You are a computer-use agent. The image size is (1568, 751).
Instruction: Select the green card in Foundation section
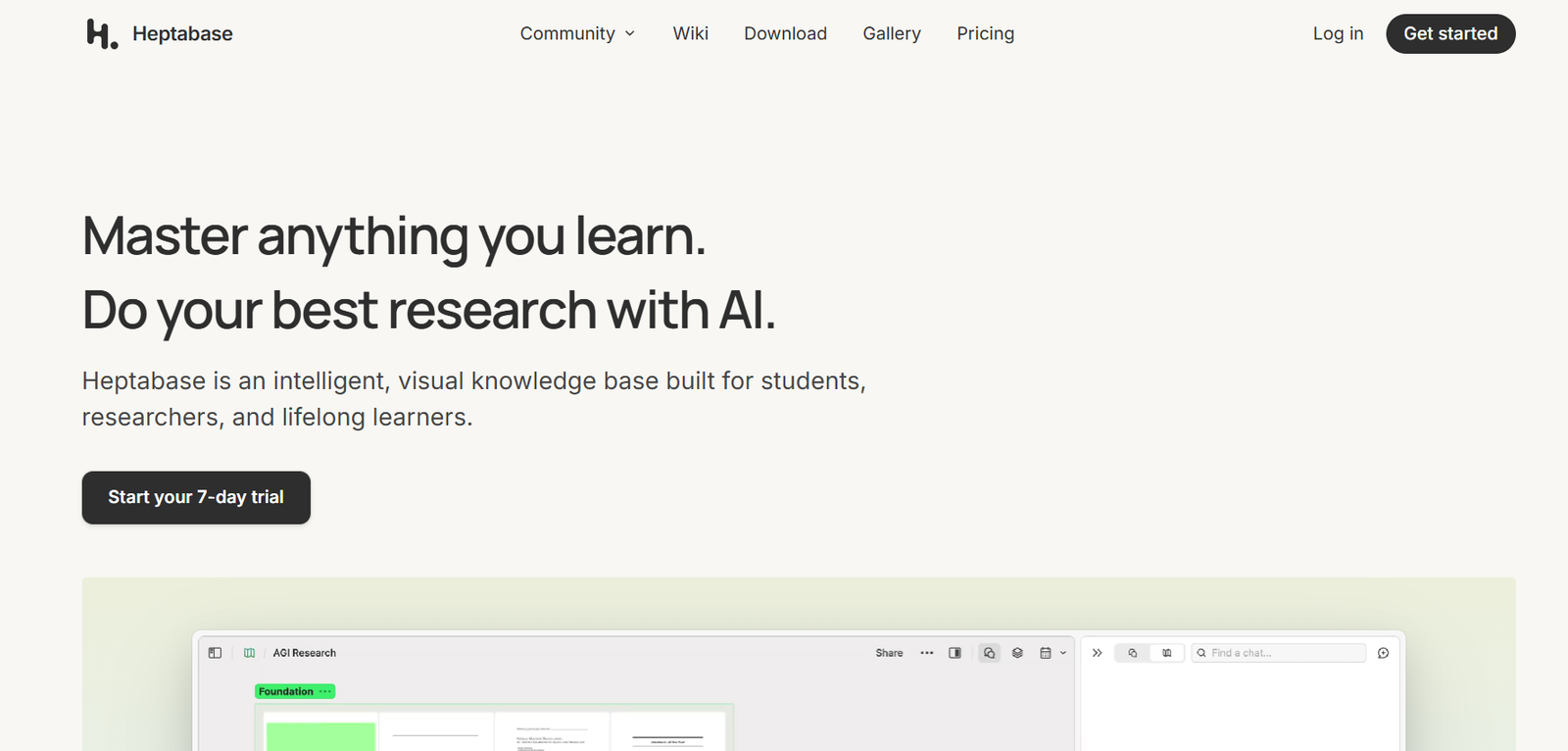(x=320, y=735)
